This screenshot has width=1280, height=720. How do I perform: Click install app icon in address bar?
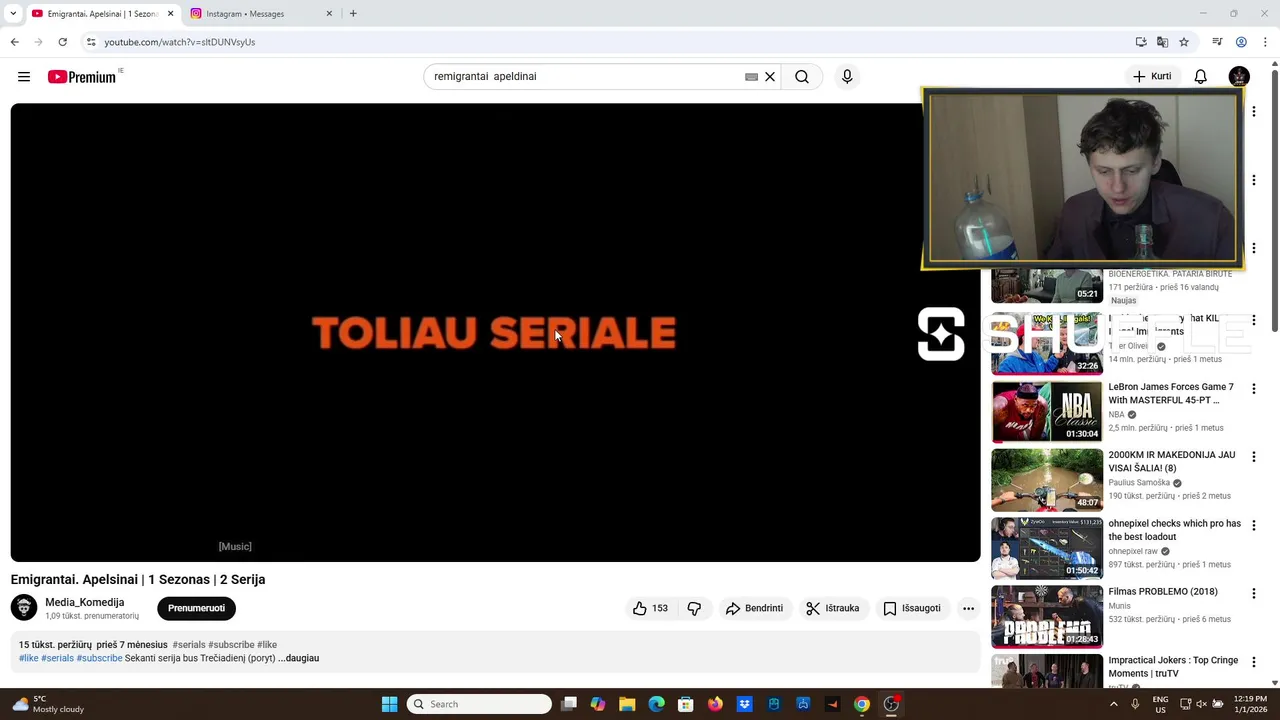[1141, 42]
